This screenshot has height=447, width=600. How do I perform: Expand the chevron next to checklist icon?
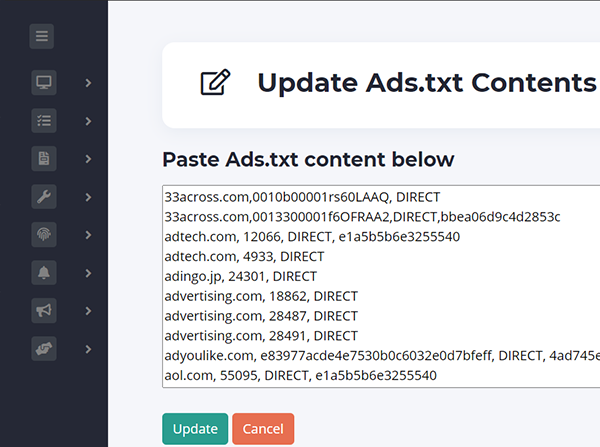click(x=88, y=121)
